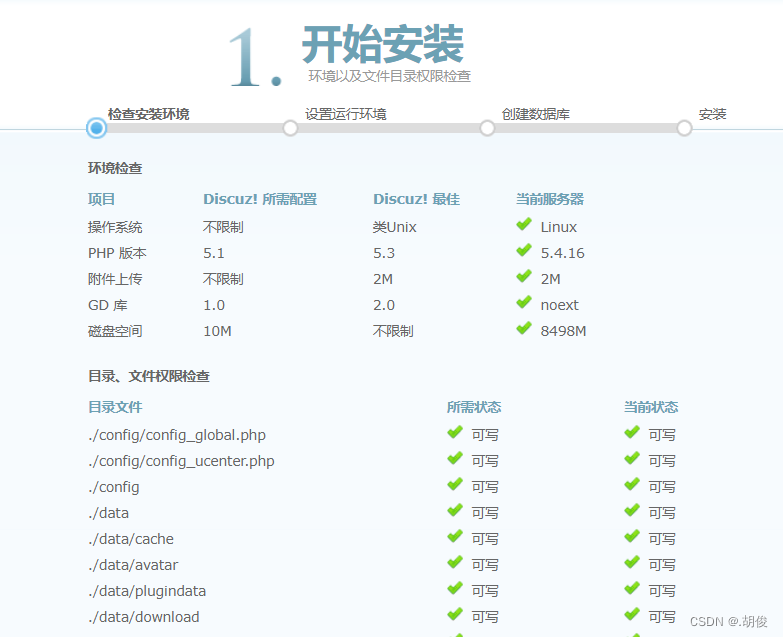This screenshot has height=637, width=783.
Task: Click the ./data directory path
Action: coord(108,513)
